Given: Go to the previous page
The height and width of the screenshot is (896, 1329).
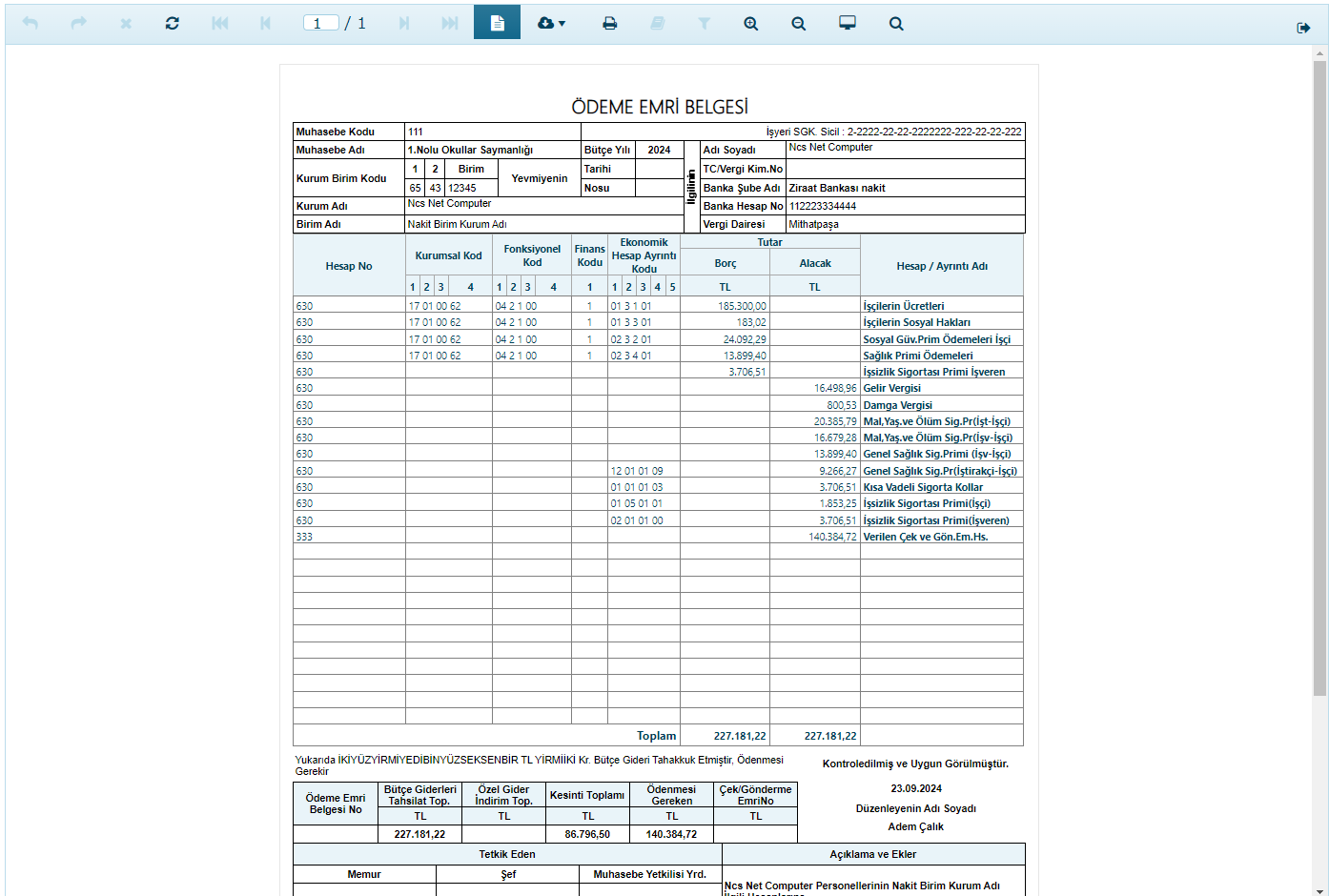Looking at the screenshot, I should coord(265,23).
